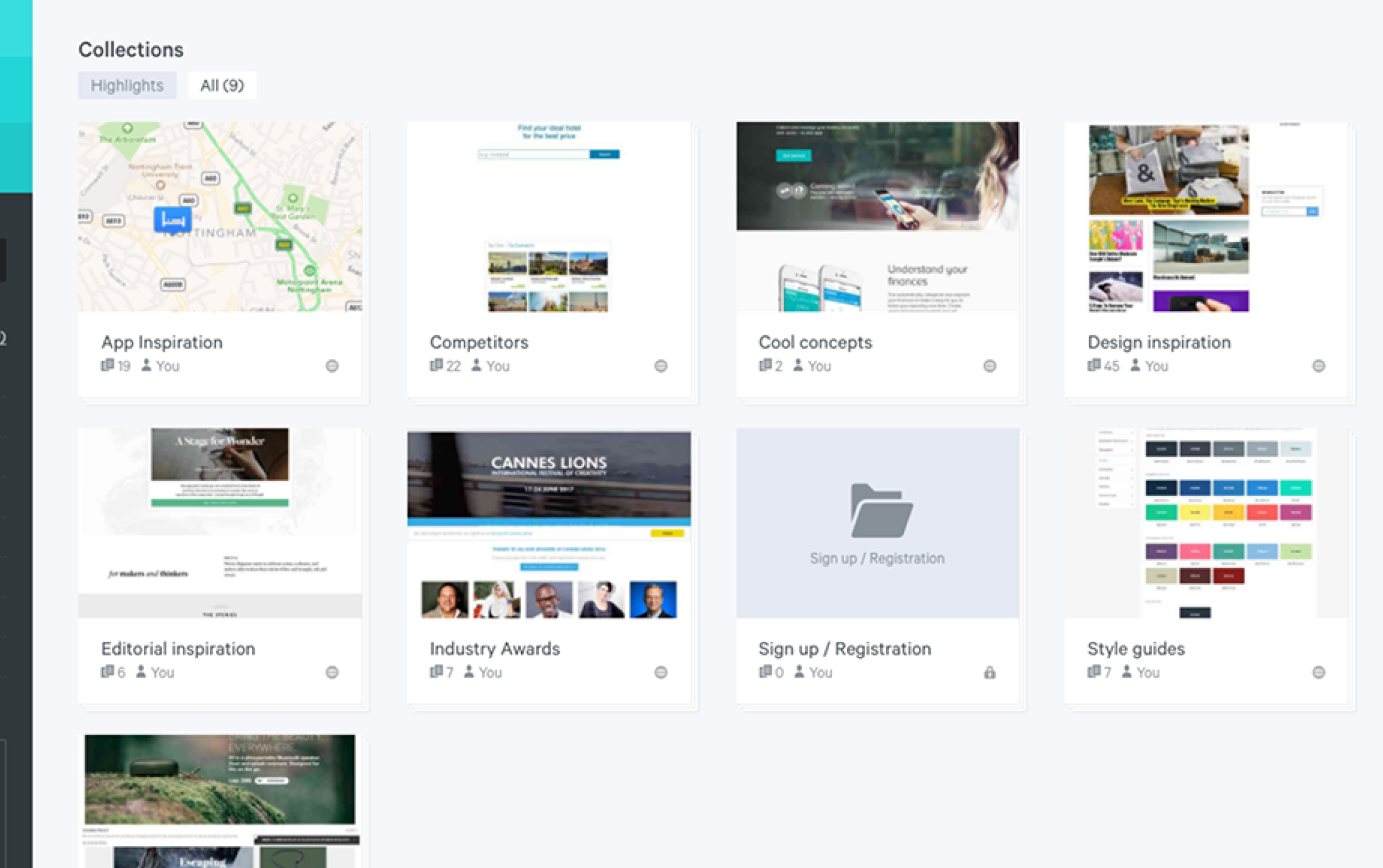Click the lock icon on Sign up / Registration card
This screenshot has height=868, width=1383.
990,672
